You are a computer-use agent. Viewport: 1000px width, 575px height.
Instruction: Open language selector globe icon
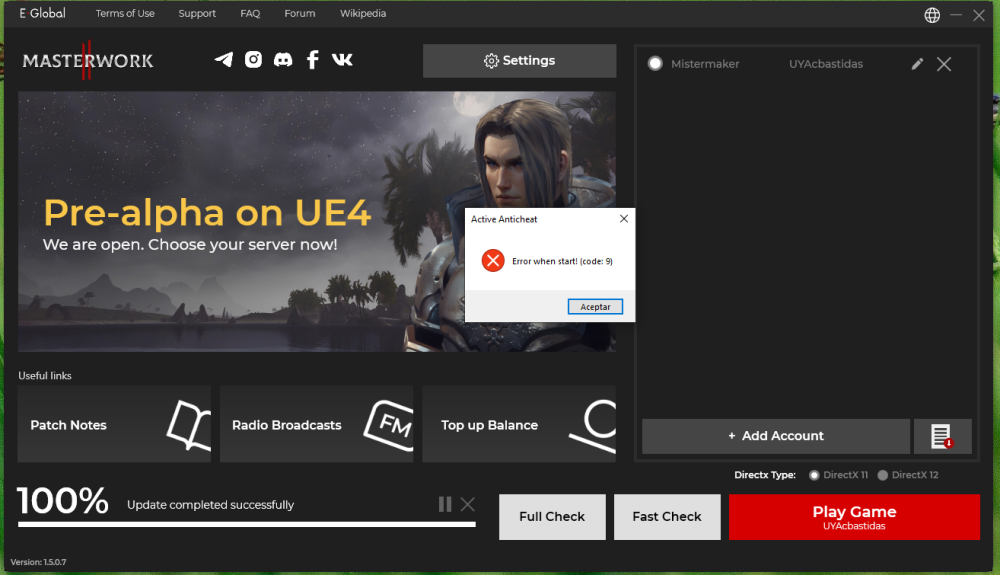click(x=932, y=15)
